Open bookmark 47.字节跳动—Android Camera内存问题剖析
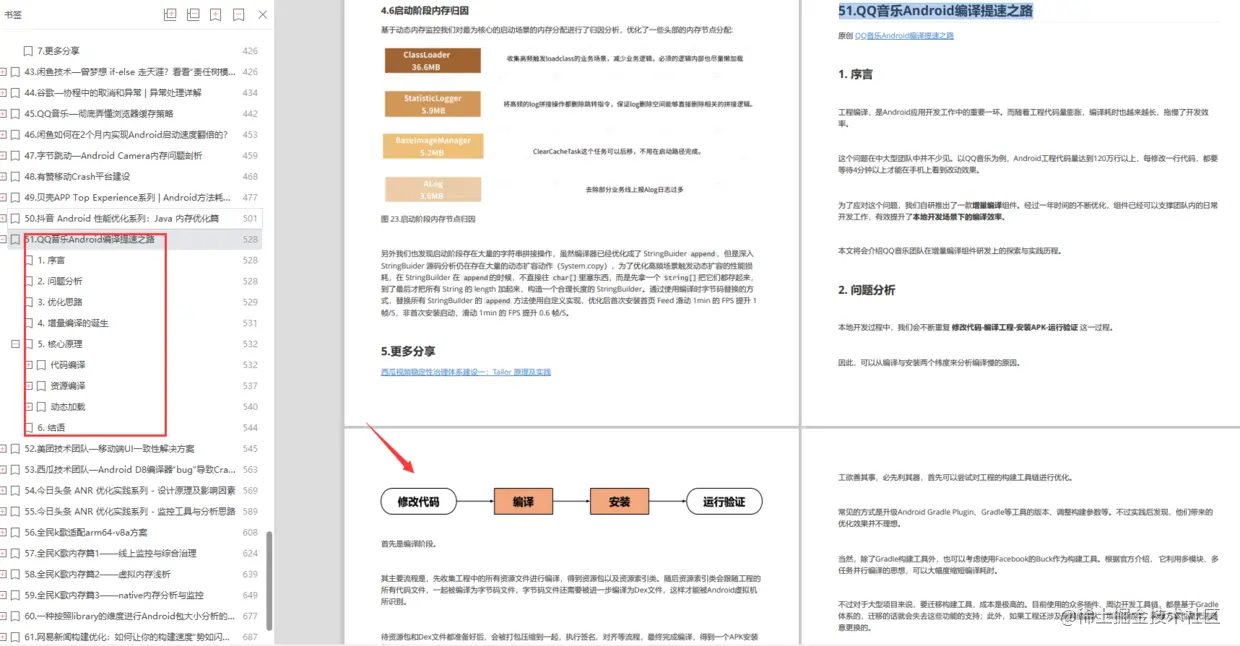Image resolution: width=1240 pixels, height=646 pixels. click(113, 156)
